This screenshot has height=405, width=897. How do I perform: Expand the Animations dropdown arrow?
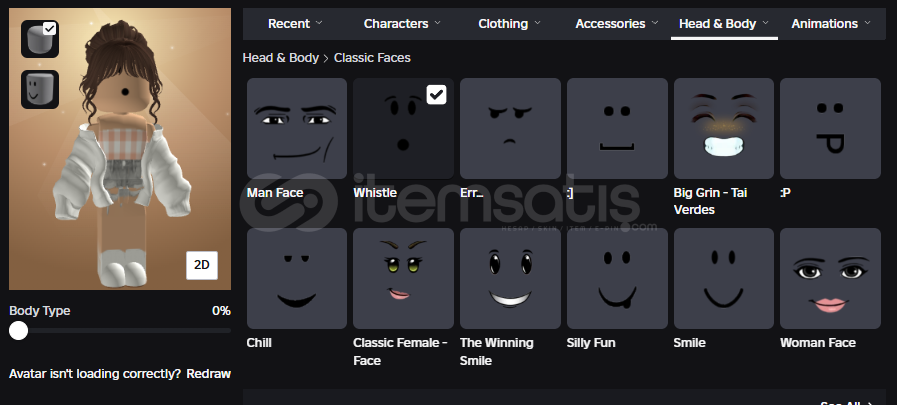coord(867,23)
